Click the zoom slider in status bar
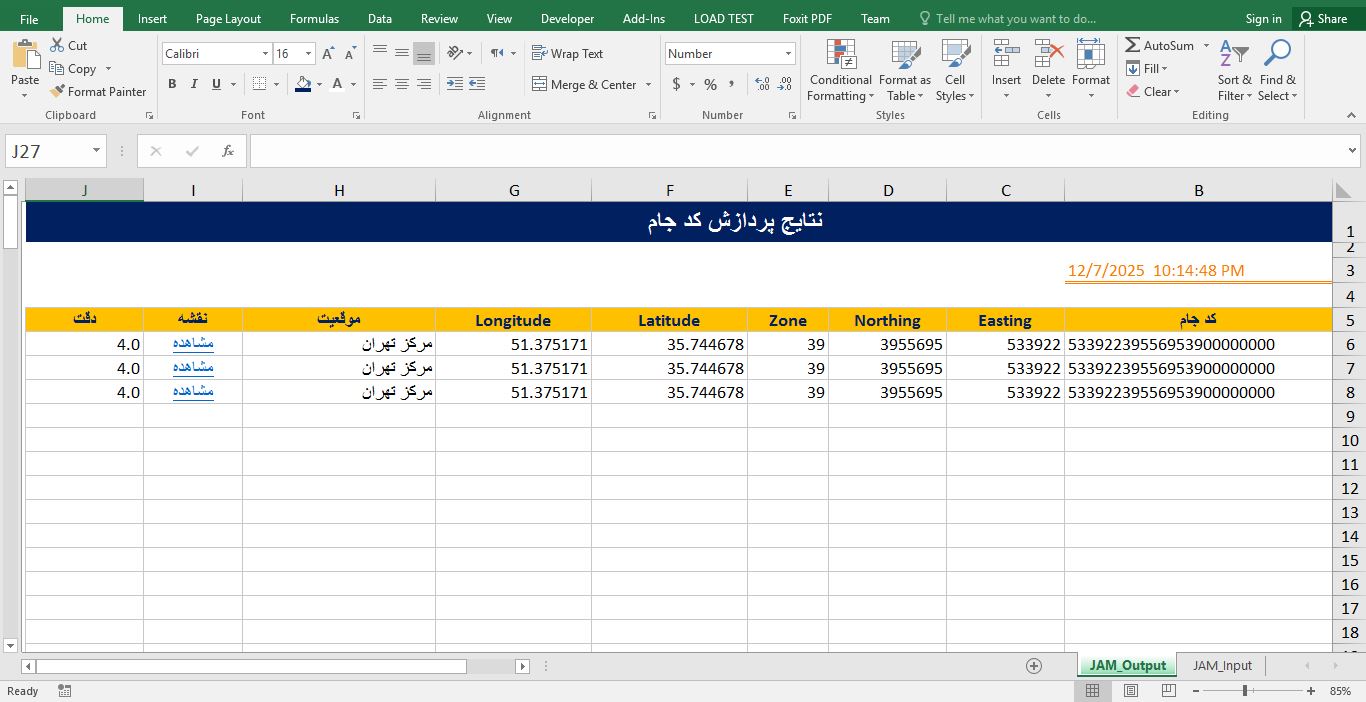Viewport: 1366px width, 702px height. coord(1245,691)
